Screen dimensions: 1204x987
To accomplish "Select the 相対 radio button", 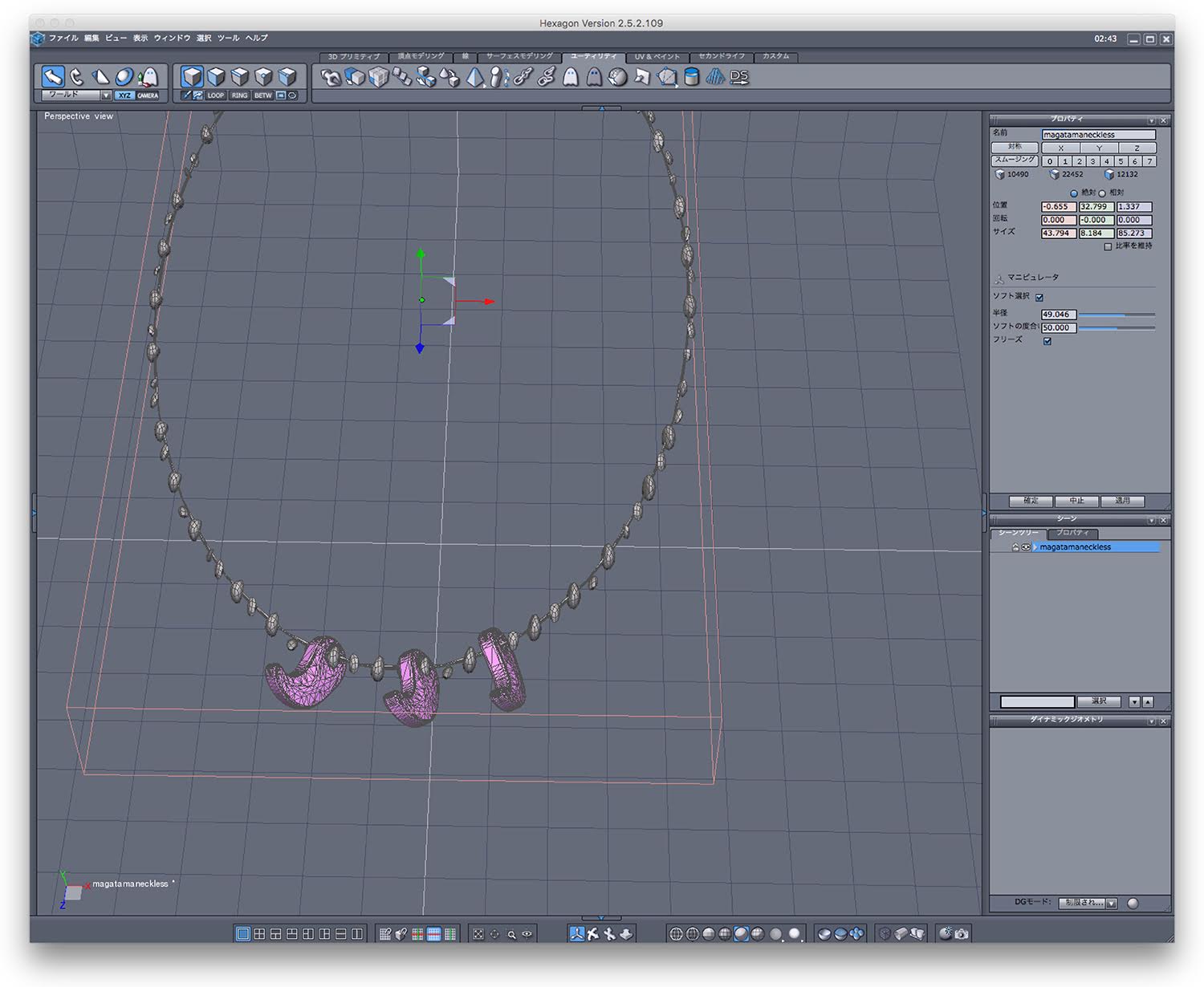I will click(x=1102, y=193).
